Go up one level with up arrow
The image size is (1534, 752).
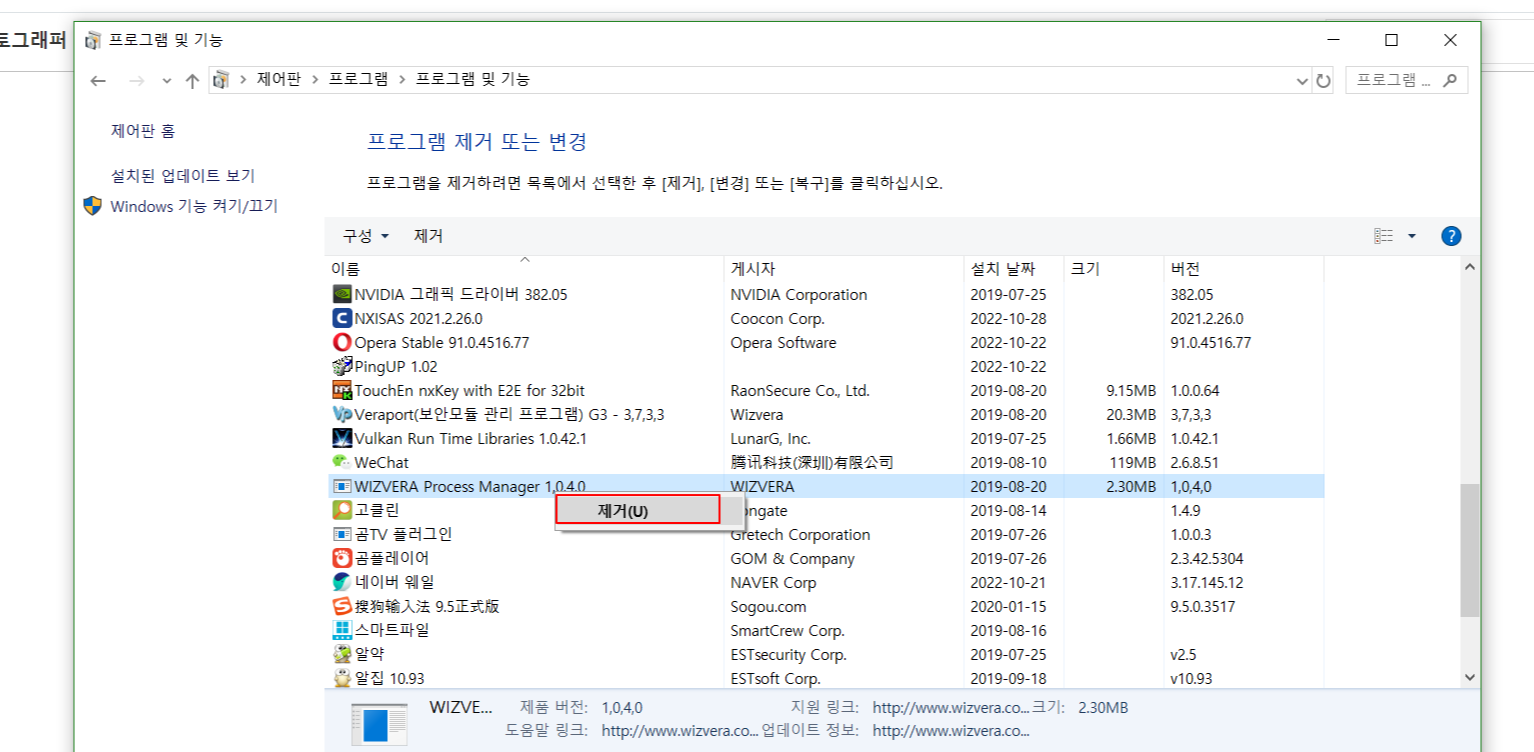[192, 81]
